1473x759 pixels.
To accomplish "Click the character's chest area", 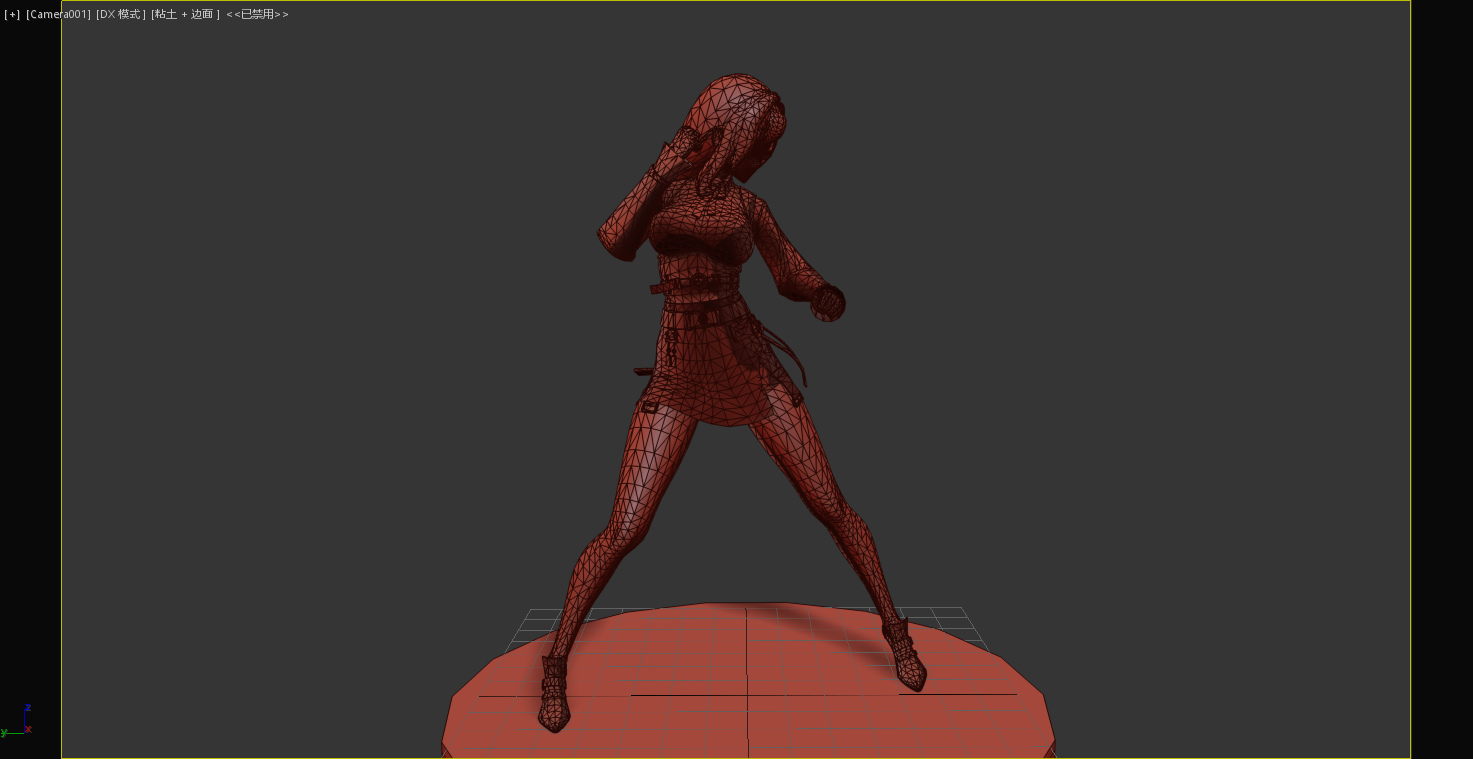I will click(700, 235).
